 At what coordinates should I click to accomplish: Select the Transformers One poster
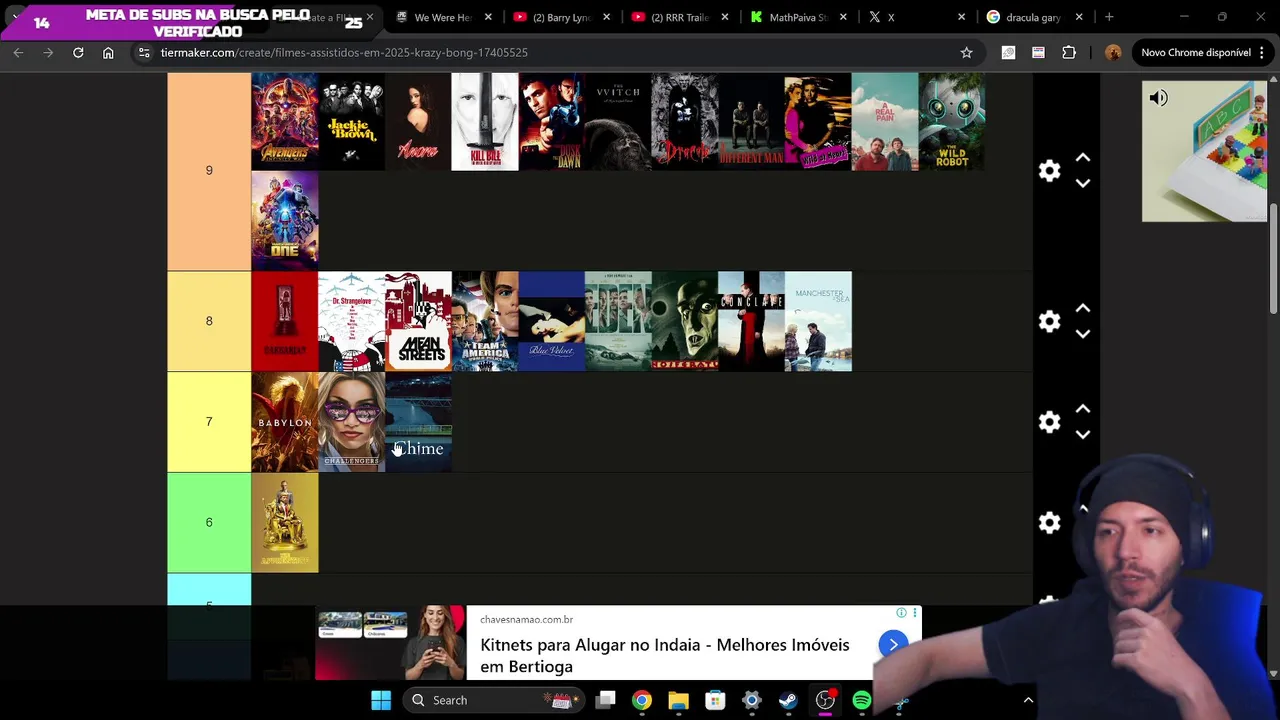[x=285, y=221]
